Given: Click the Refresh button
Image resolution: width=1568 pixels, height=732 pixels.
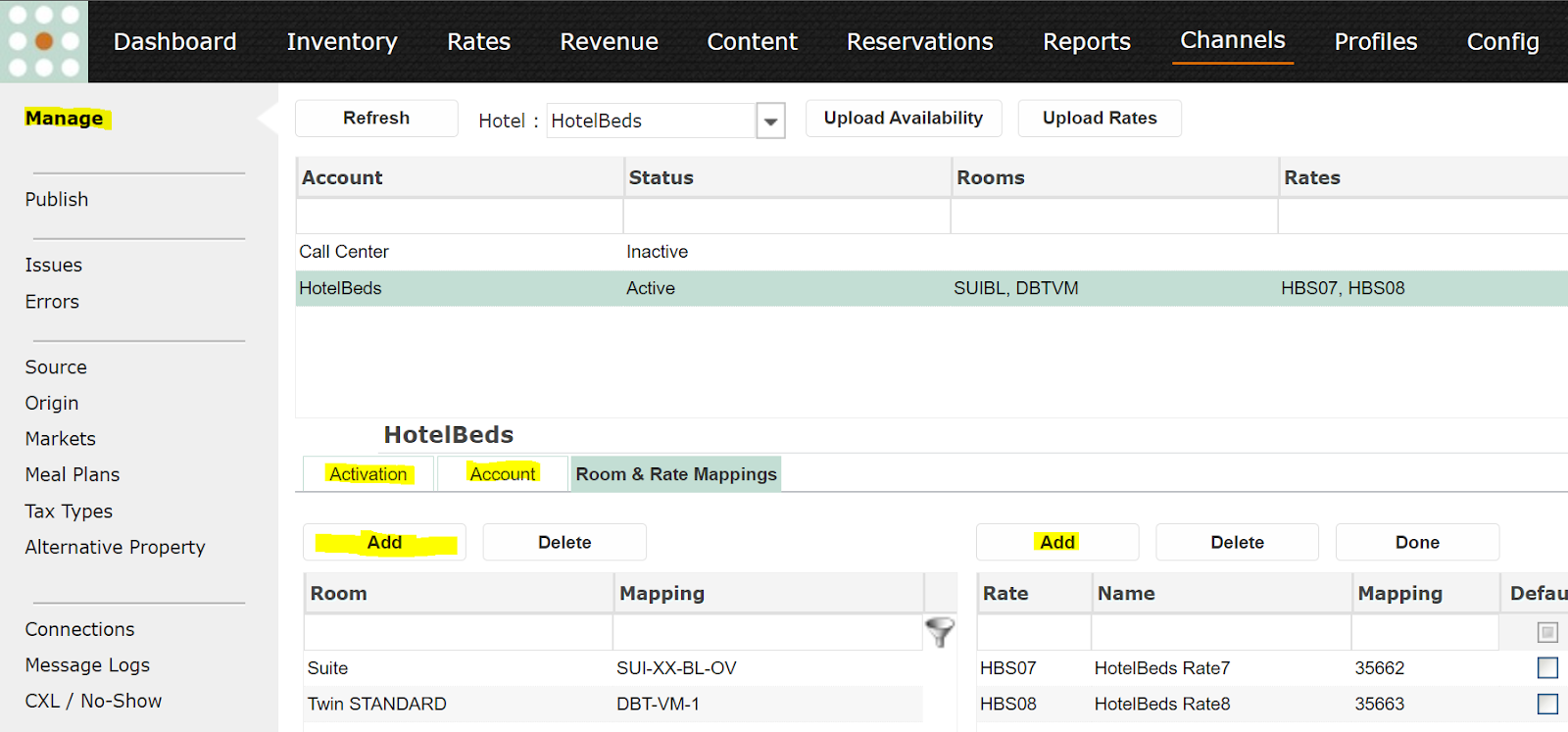Looking at the screenshot, I should tap(376, 118).
